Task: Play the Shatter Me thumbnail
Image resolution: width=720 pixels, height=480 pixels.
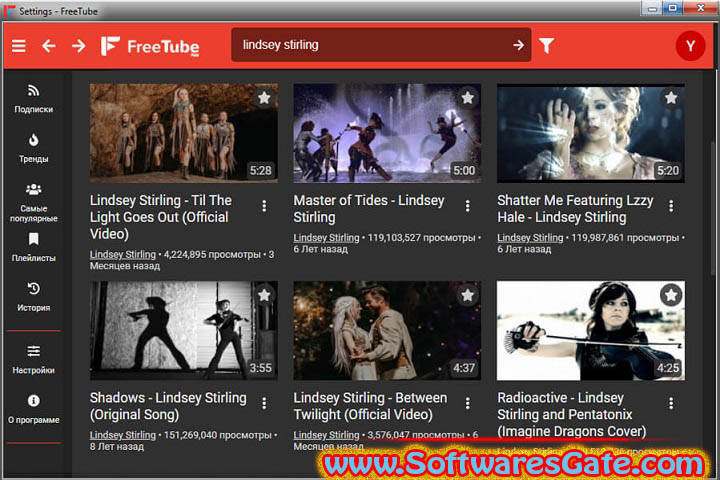Action: click(x=591, y=133)
